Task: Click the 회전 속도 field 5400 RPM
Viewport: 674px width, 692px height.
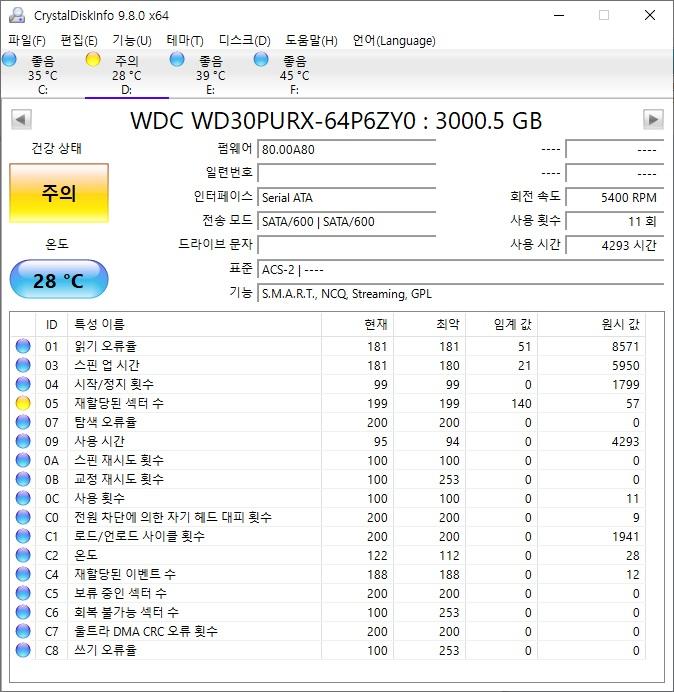Action: tap(615, 197)
